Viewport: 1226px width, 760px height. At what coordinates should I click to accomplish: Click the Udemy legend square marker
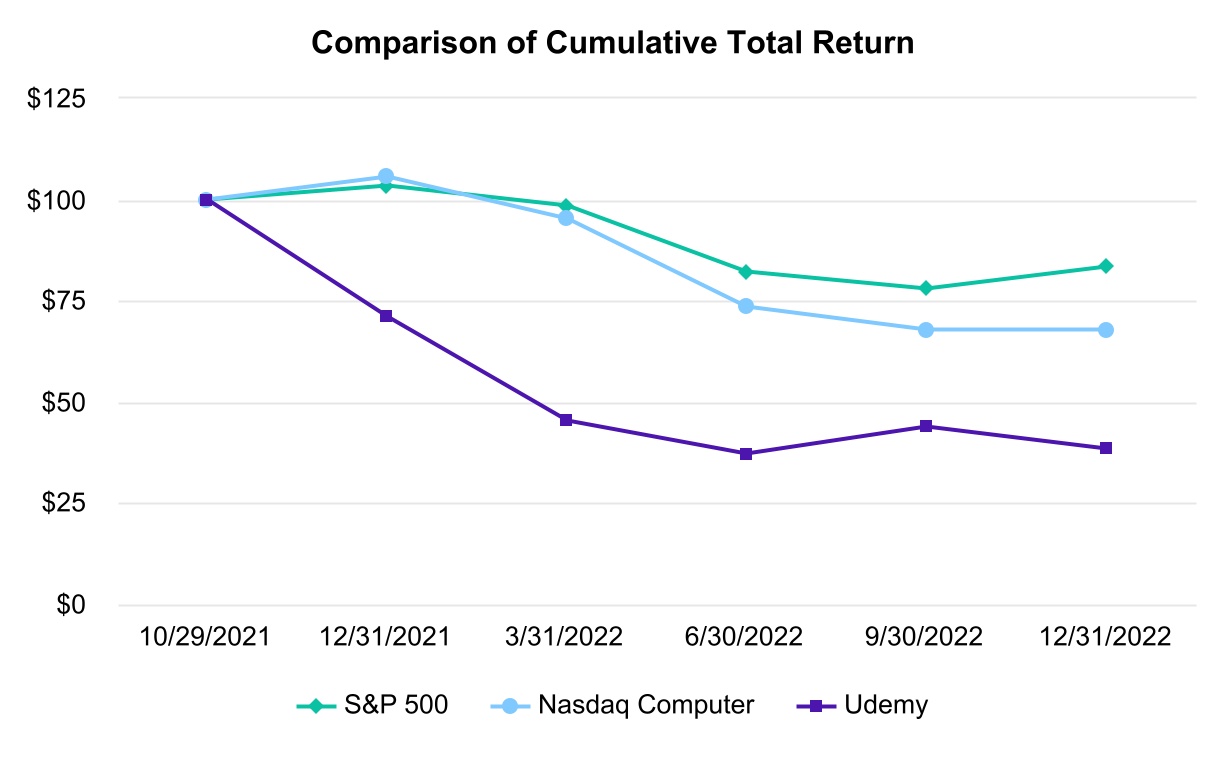pyautogui.click(x=816, y=706)
